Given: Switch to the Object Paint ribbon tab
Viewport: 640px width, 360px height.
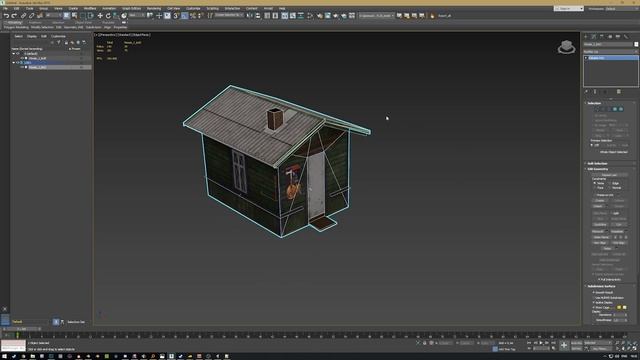Looking at the screenshot, I should [83, 22].
